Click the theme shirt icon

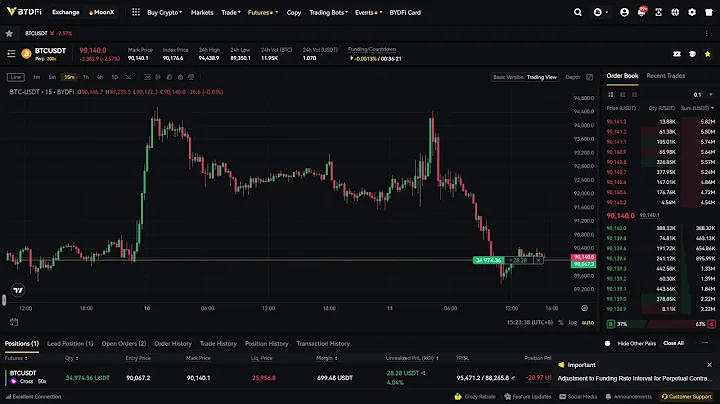[x=709, y=12]
